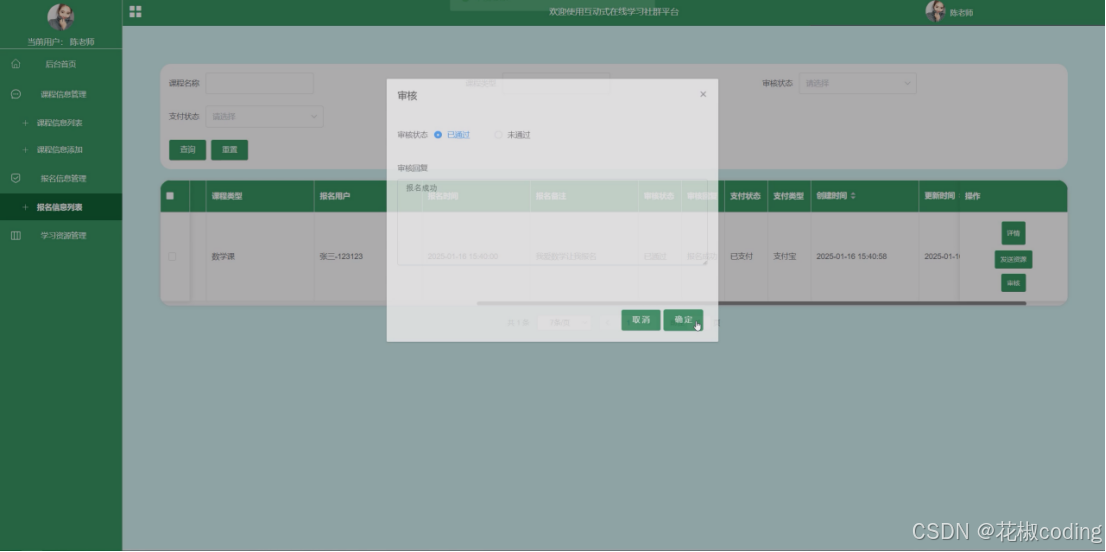This screenshot has width=1106, height=552.
Task: Open 课程信息列表 in the sidebar
Action: tap(61, 123)
